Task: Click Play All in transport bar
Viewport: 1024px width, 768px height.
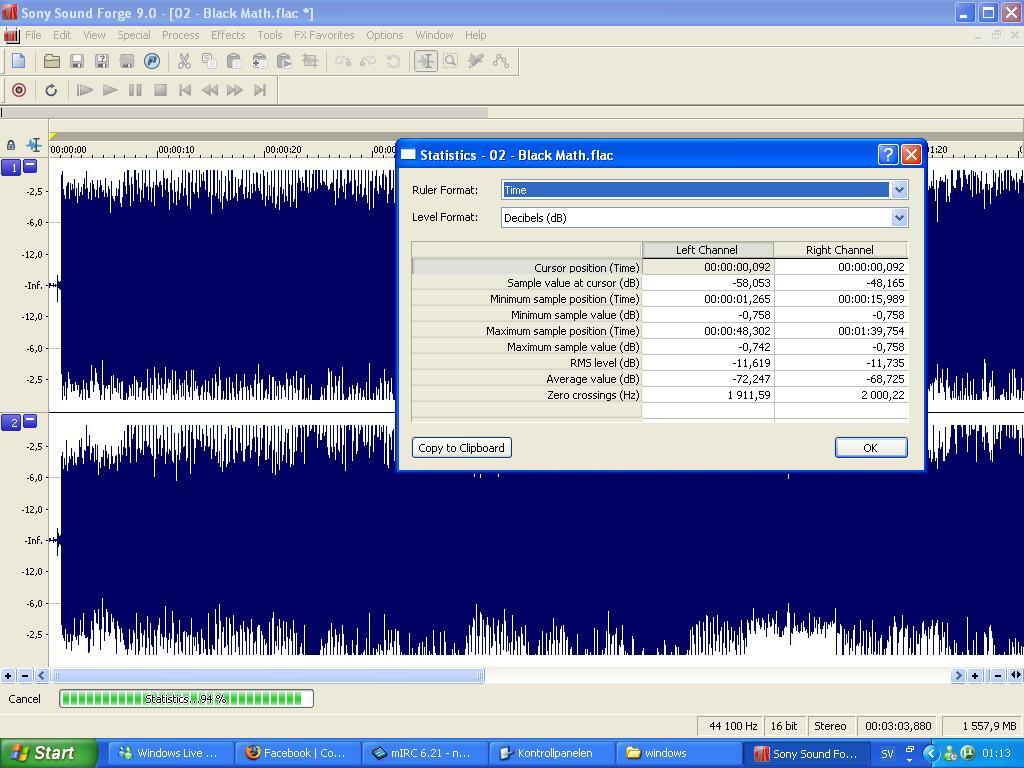Action: 84,90
